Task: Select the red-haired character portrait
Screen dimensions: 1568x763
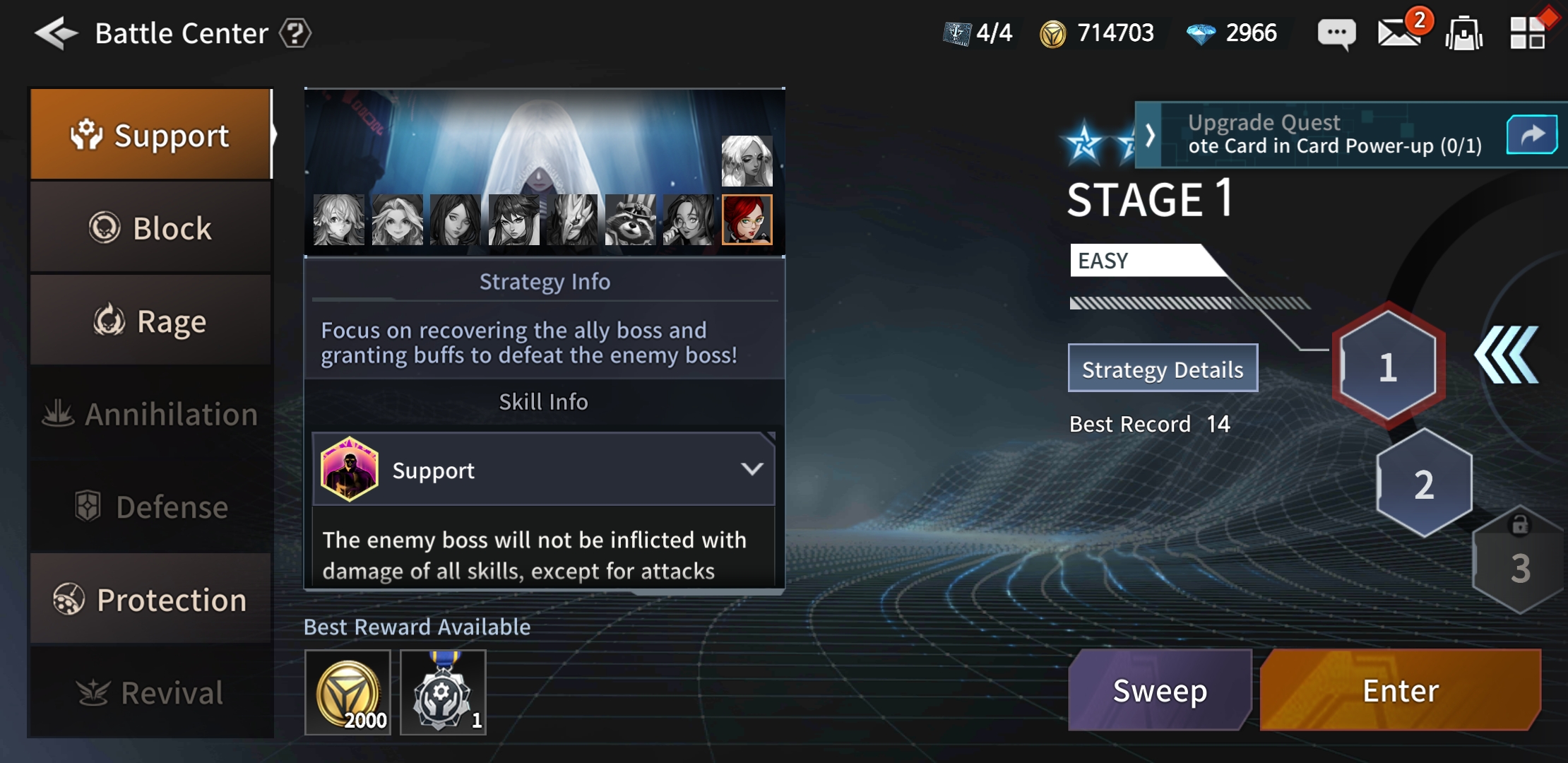Action: pos(747,220)
